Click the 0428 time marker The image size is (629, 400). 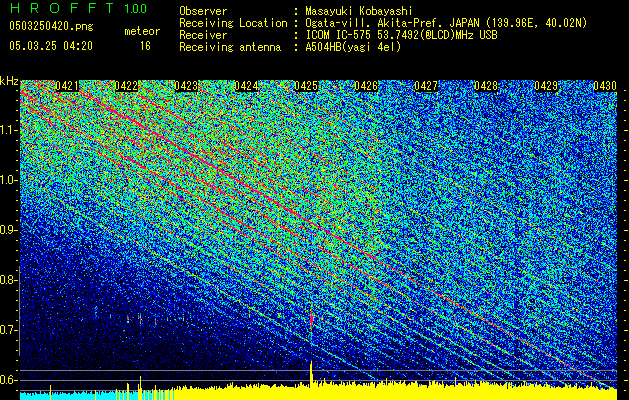click(486, 86)
